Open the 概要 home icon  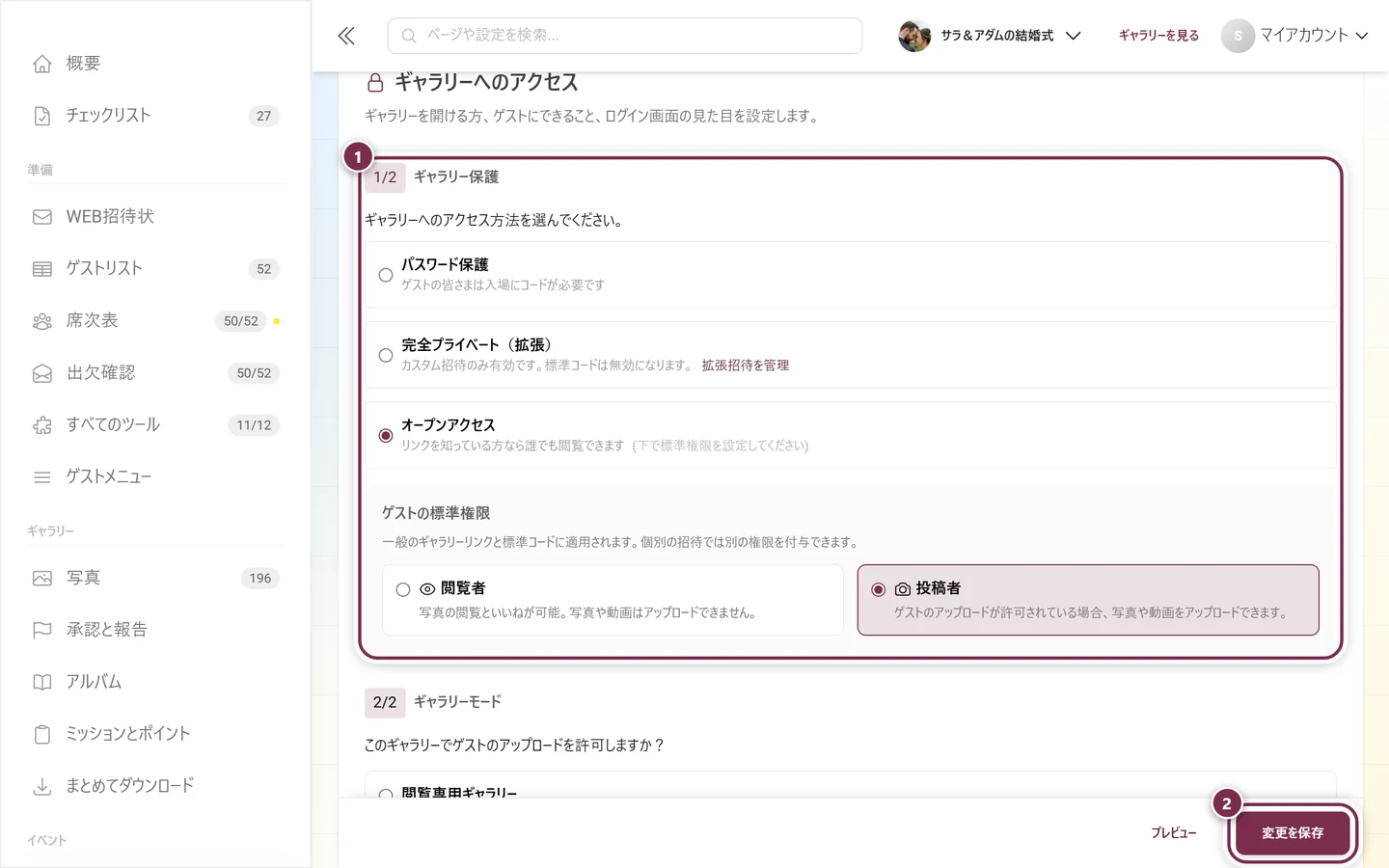click(42, 64)
